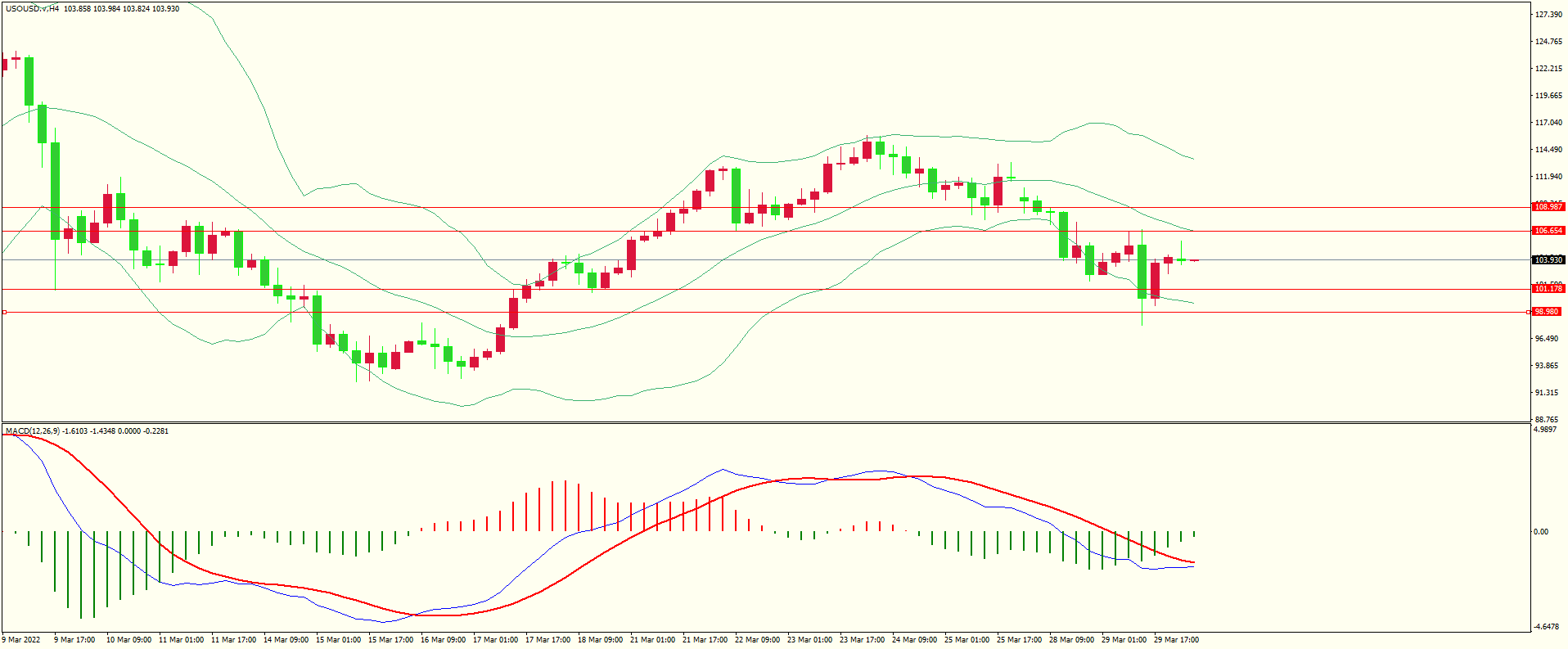Click the red 108.987 price tag
Image resolution: width=1568 pixels, height=649 pixels.
click(x=1548, y=207)
